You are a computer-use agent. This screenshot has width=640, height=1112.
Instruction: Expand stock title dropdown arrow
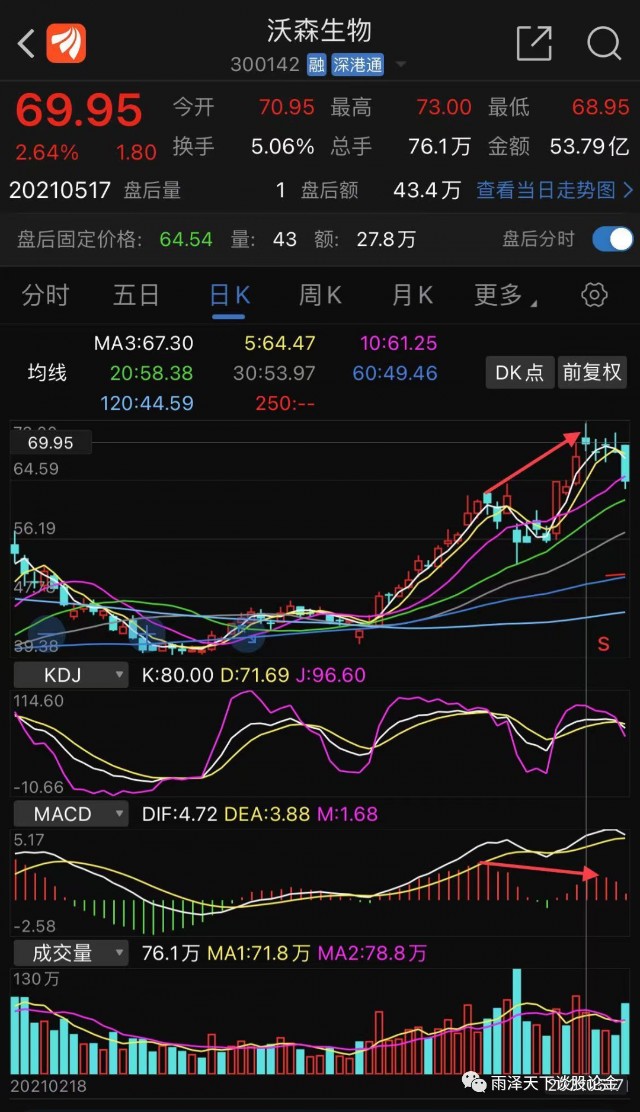pos(400,65)
